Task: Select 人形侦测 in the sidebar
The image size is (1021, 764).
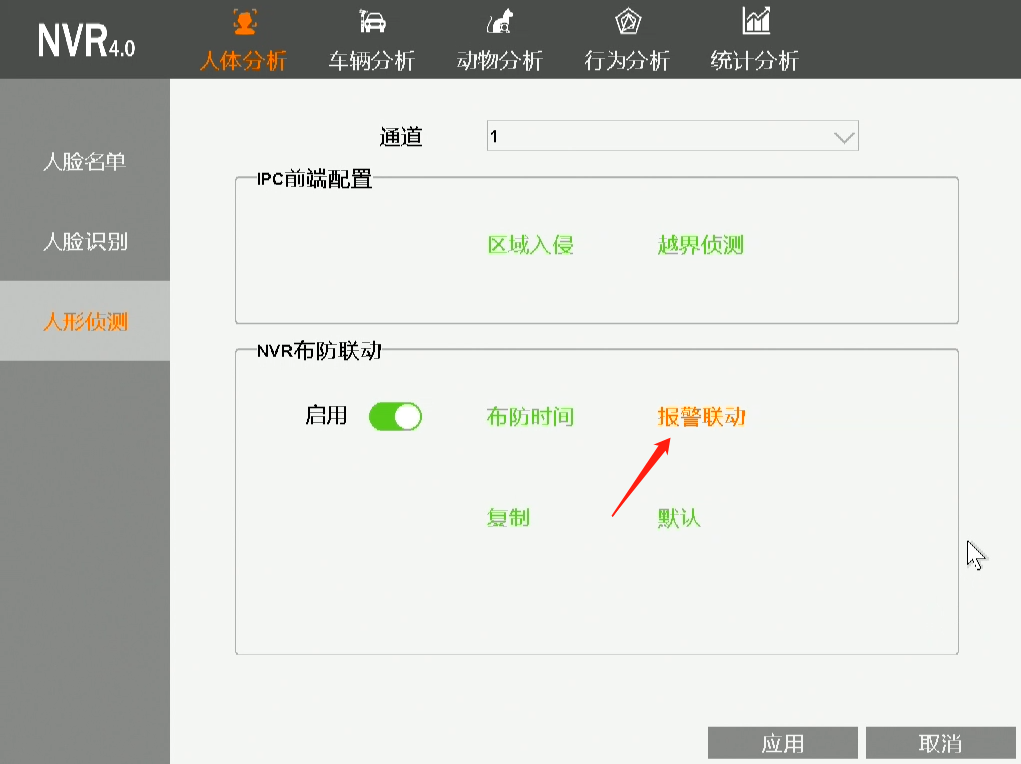Action: click(85, 322)
